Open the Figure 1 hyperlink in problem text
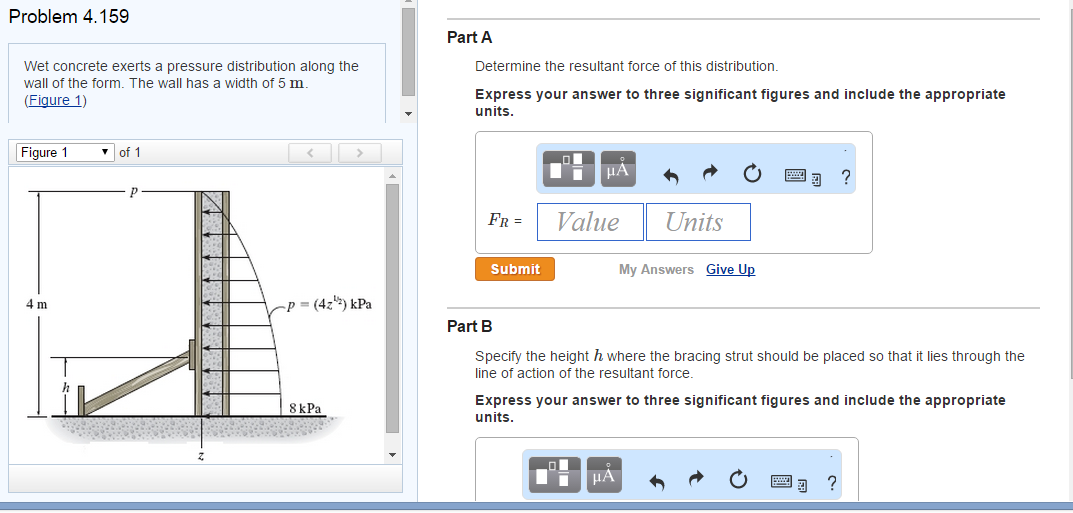This screenshot has height=513, width=1073. pos(55,101)
